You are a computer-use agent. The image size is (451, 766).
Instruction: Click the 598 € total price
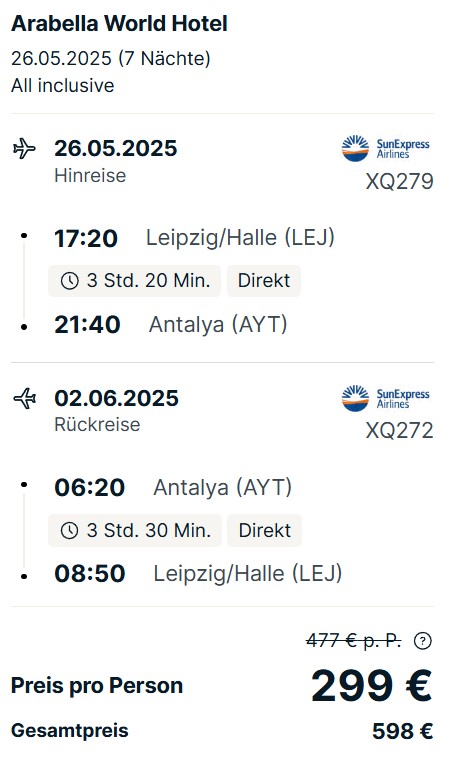402,731
